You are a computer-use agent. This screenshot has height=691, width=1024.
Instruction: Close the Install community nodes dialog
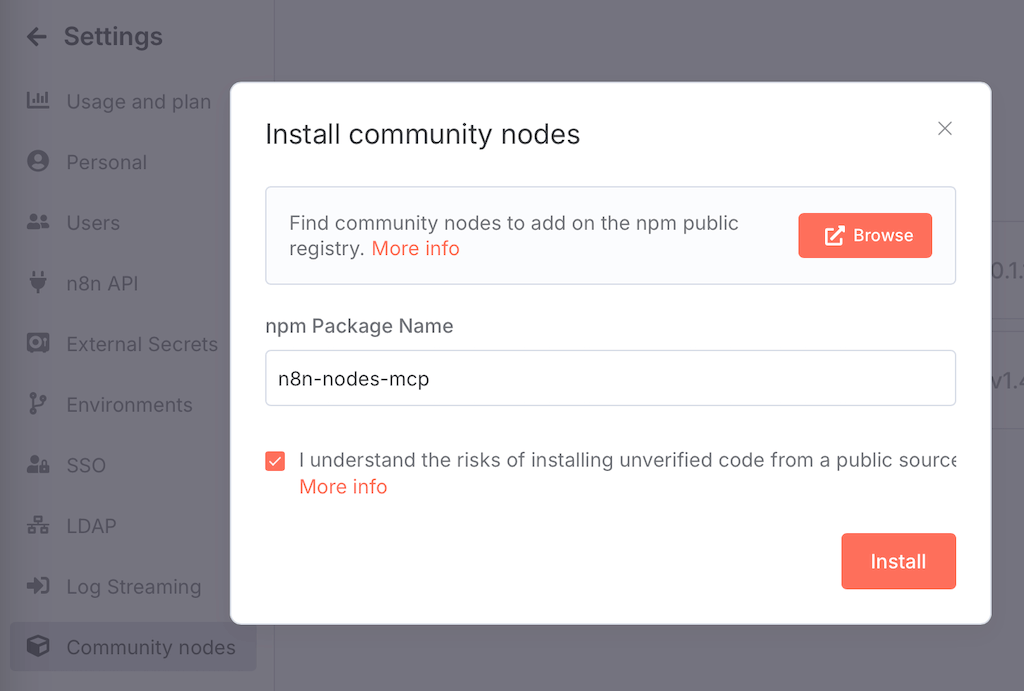[x=944, y=129]
